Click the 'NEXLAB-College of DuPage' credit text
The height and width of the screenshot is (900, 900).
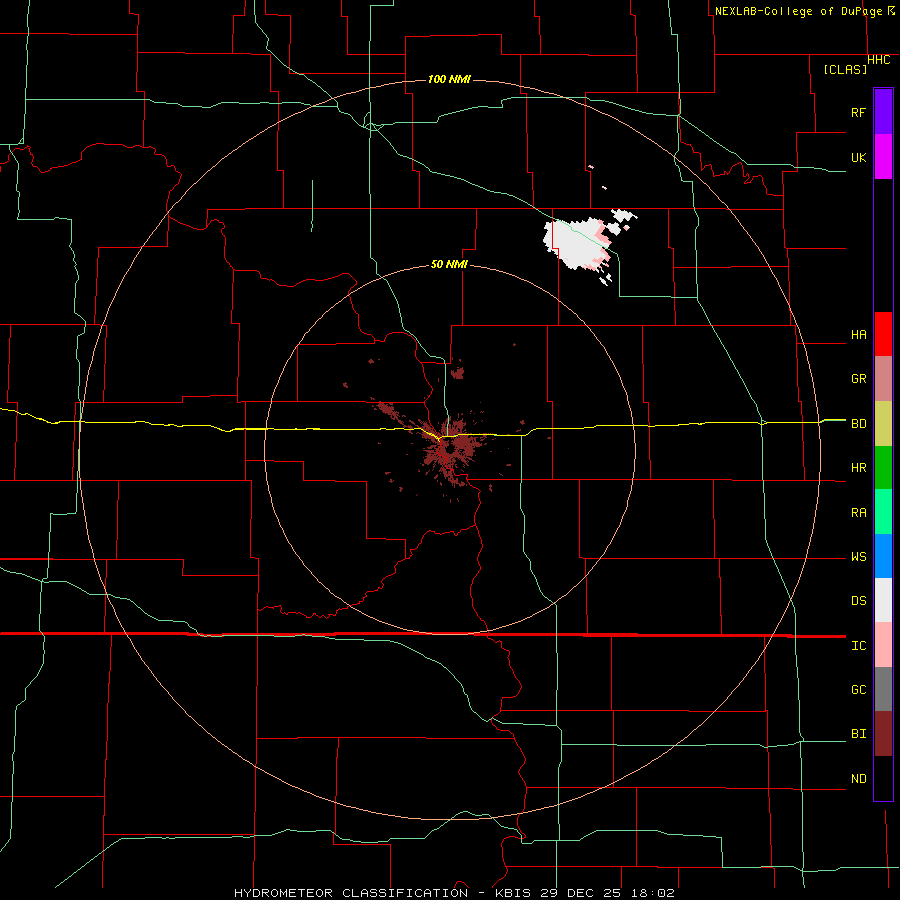(x=800, y=11)
